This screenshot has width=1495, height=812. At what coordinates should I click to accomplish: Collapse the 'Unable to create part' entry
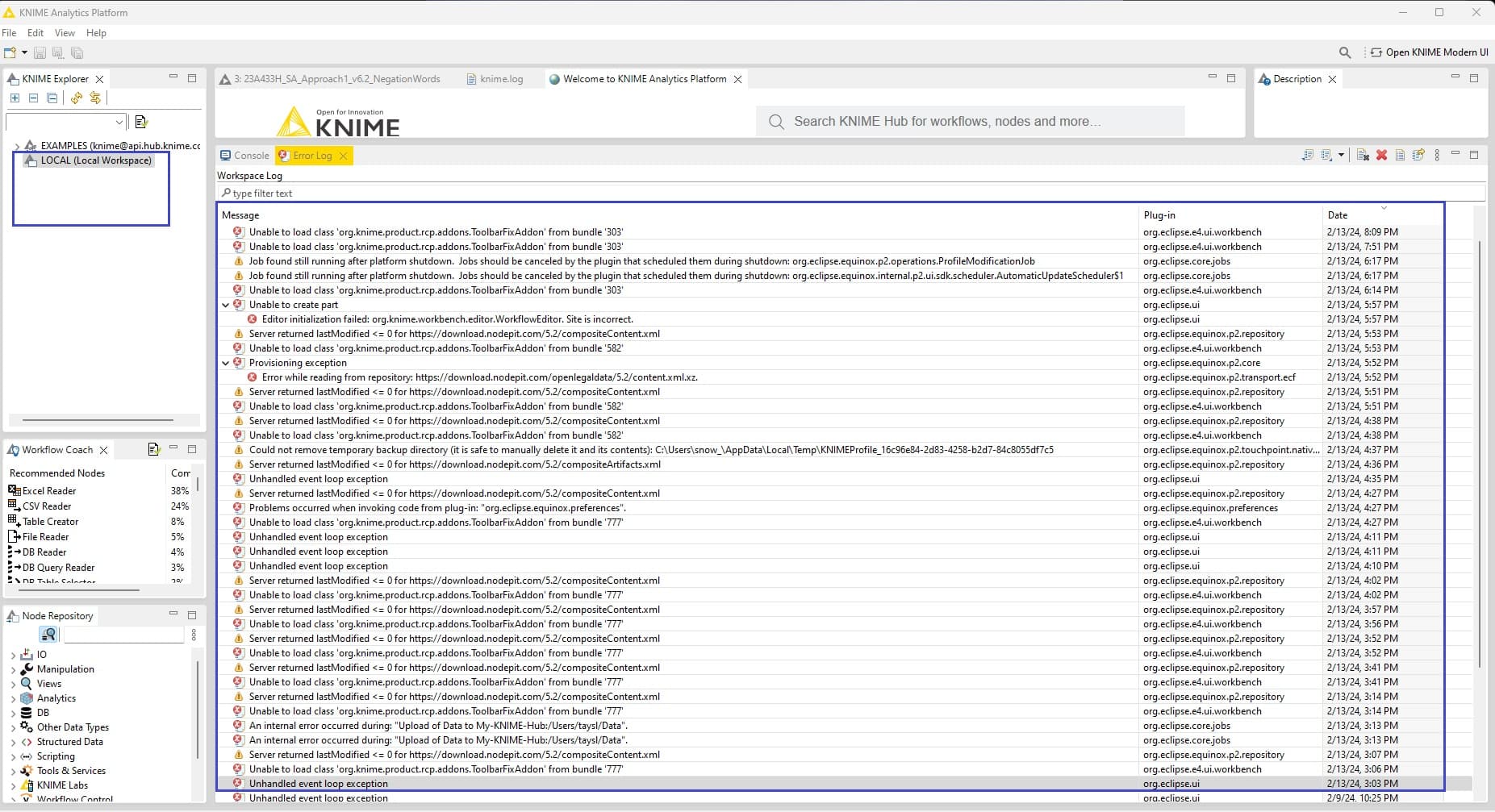click(225, 305)
